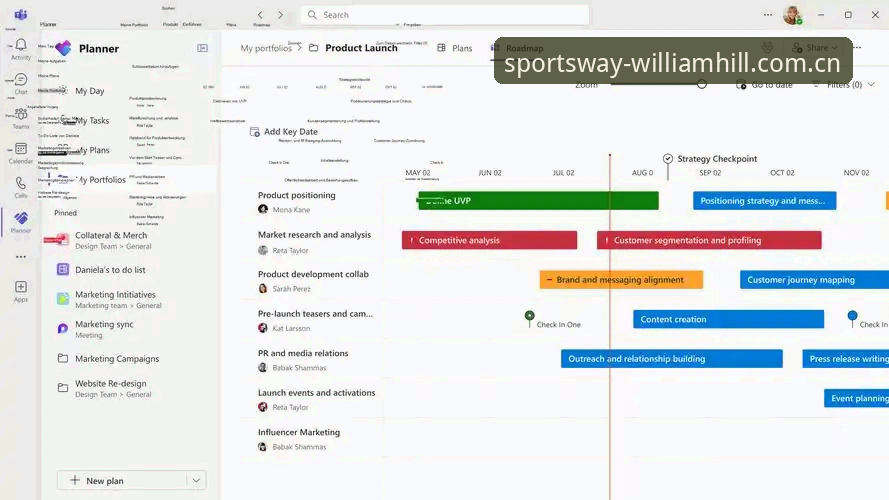Select Press release writing bar
The width and height of the screenshot is (889, 500).
pos(845,359)
